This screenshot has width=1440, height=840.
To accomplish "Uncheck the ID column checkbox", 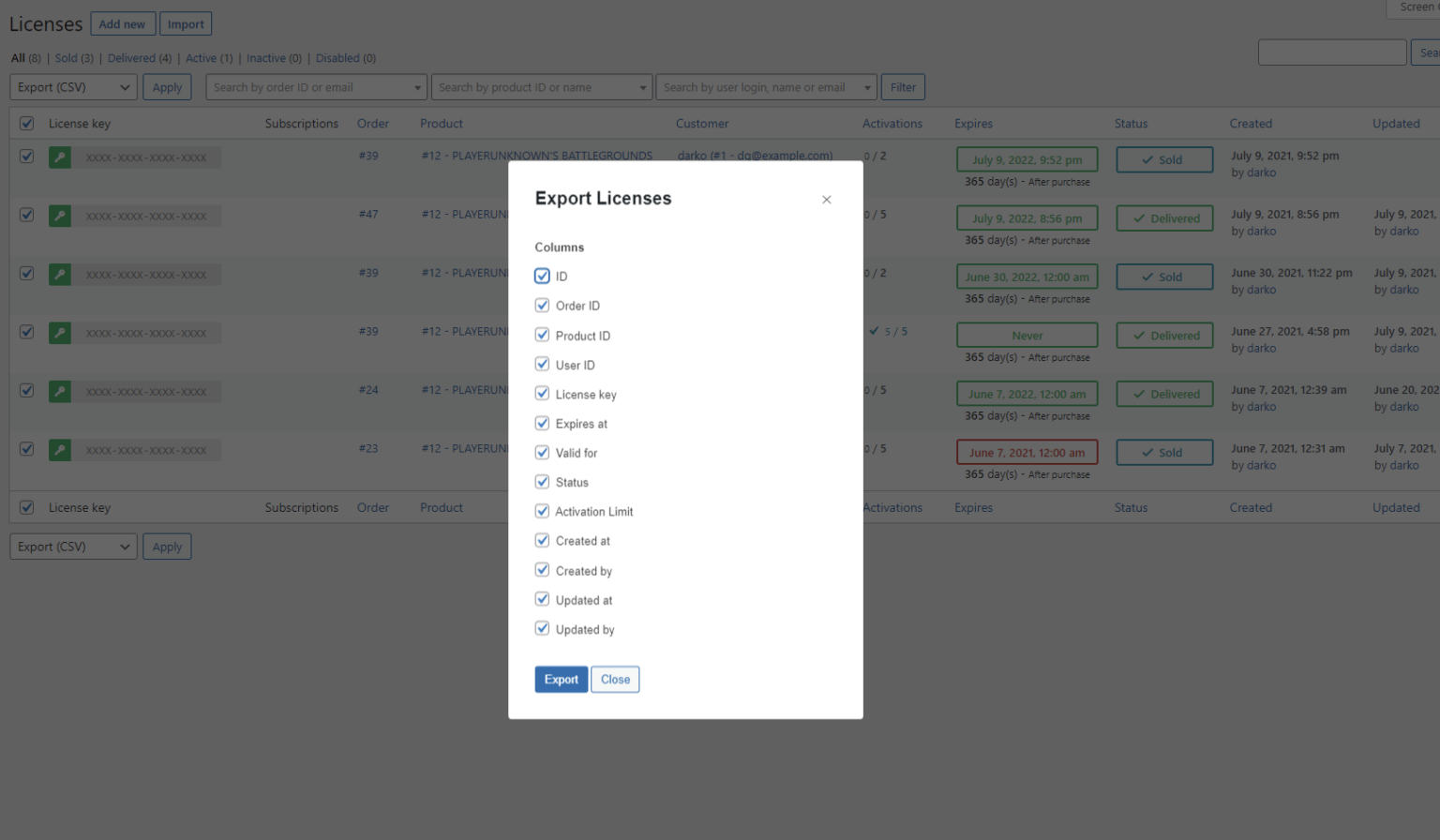I will [x=542, y=276].
